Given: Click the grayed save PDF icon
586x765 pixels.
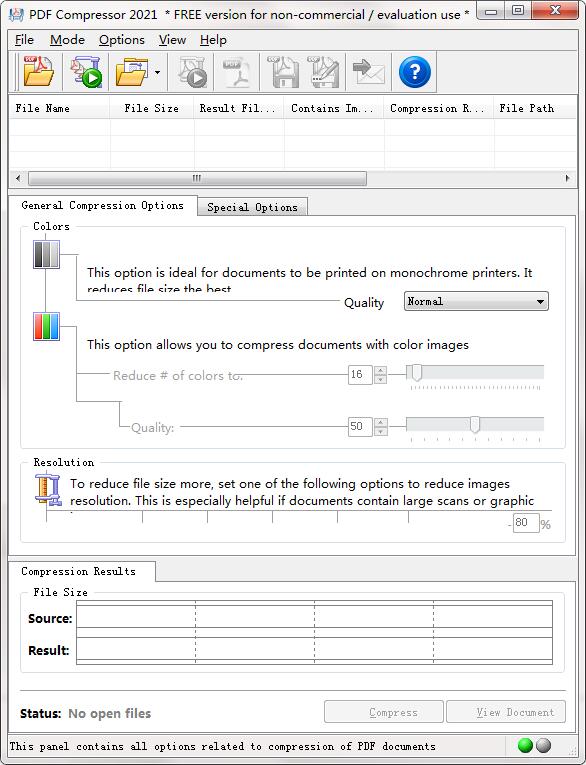Looking at the screenshot, I should (283, 72).
